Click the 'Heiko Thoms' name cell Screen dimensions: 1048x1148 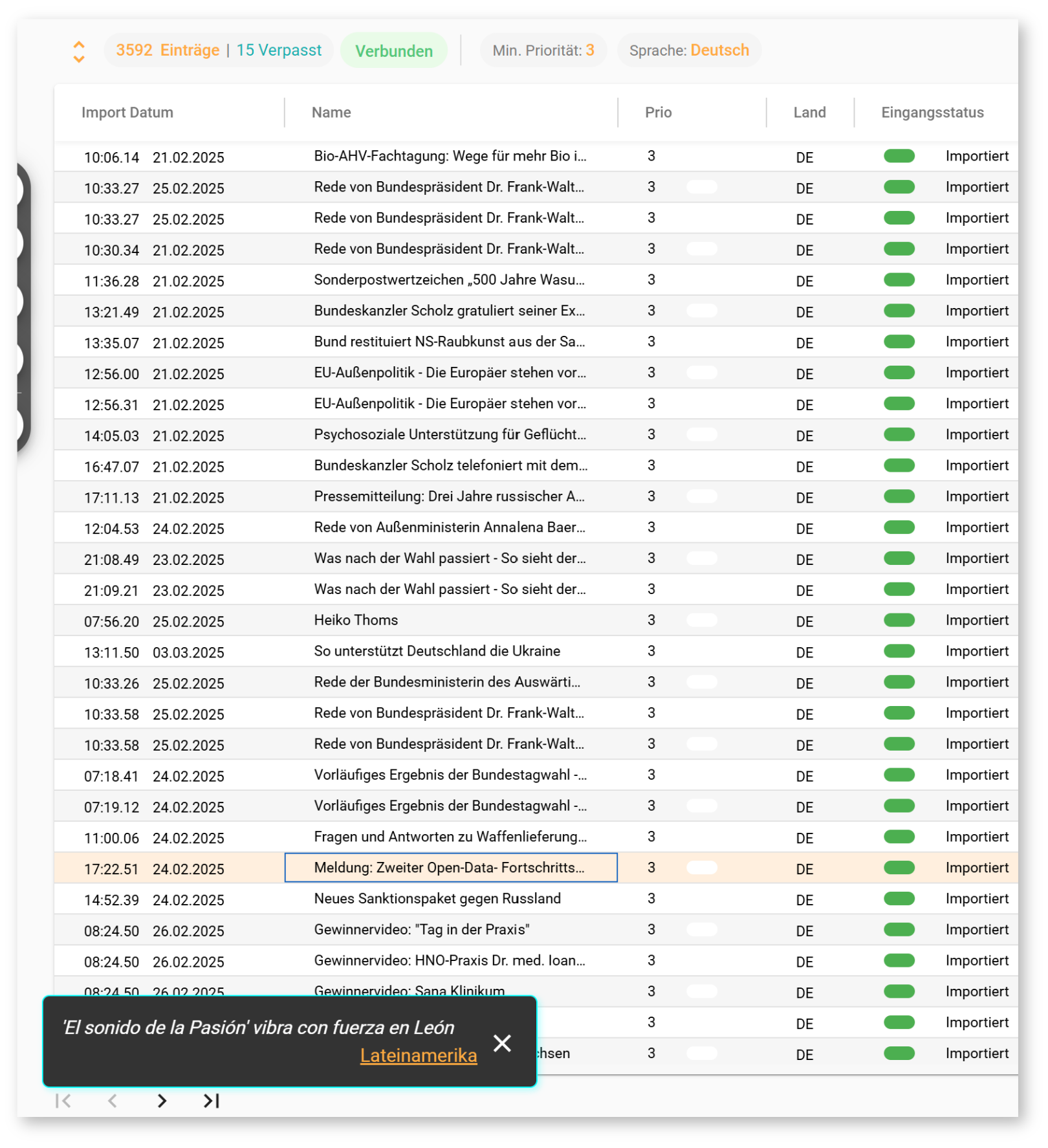click(x=356, y=620)
